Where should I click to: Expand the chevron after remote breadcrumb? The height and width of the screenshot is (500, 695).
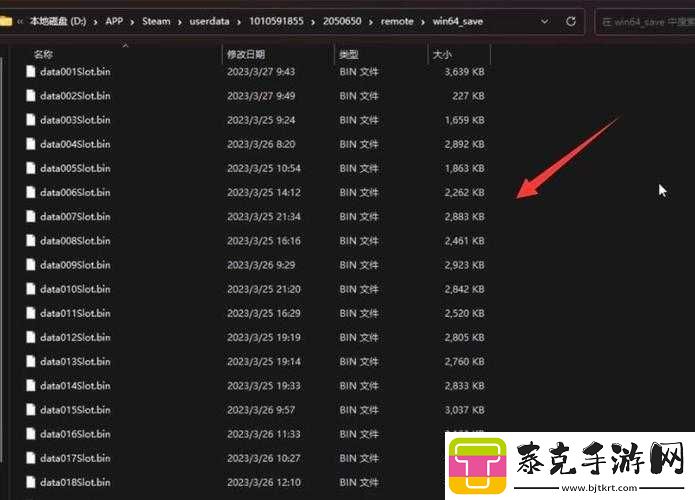[x=423, y=22]
